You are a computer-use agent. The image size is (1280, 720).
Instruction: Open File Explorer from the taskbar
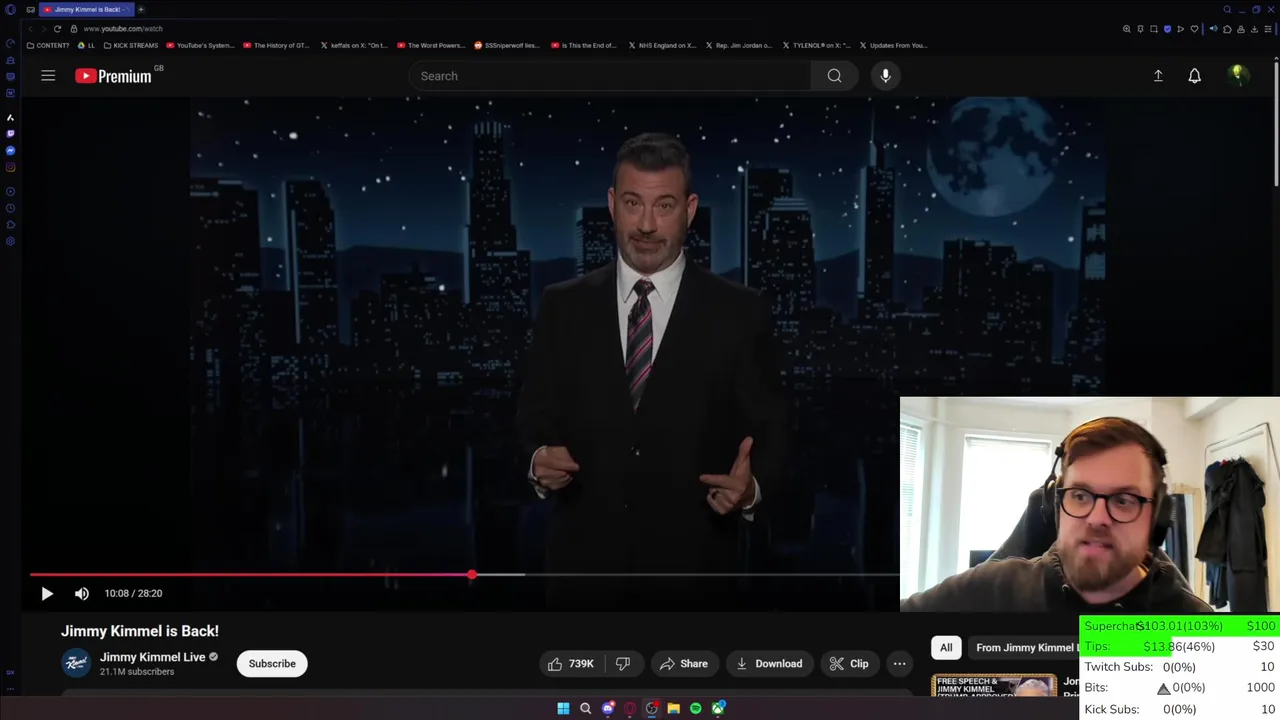click(673, 708)
